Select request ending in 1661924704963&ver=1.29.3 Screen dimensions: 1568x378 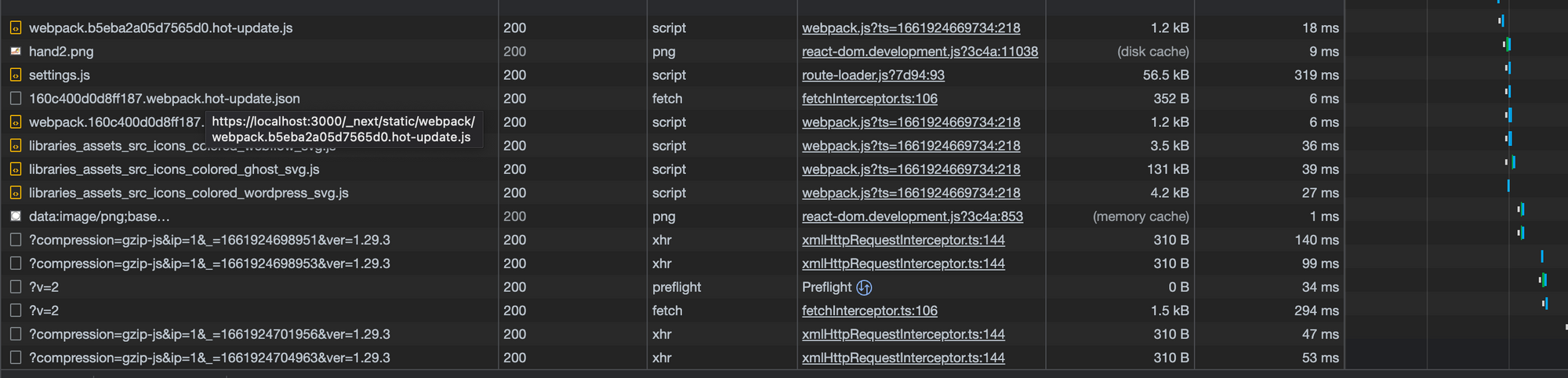tap(209, 358)
